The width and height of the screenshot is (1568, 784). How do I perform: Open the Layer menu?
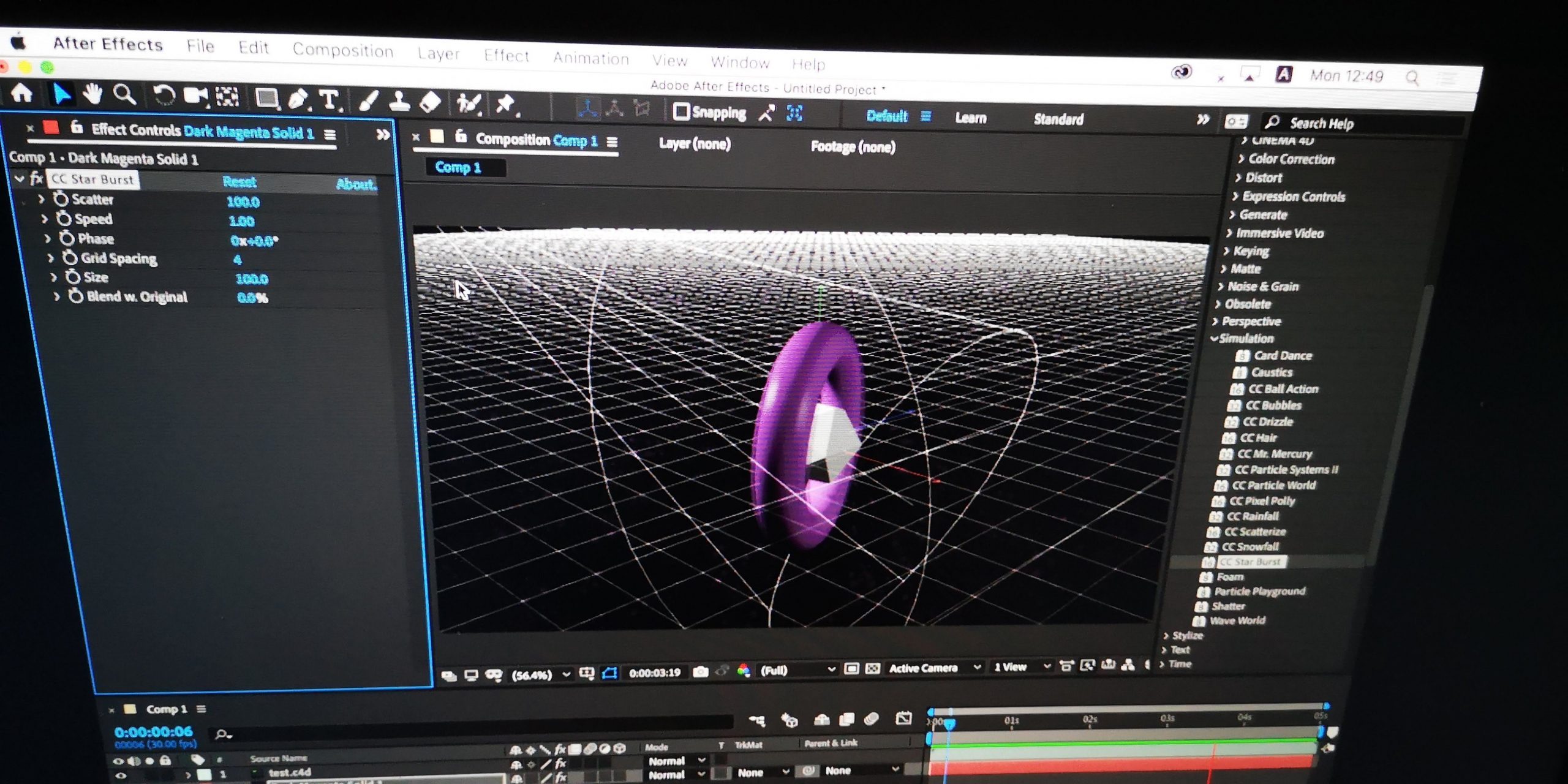pos(439,53)
